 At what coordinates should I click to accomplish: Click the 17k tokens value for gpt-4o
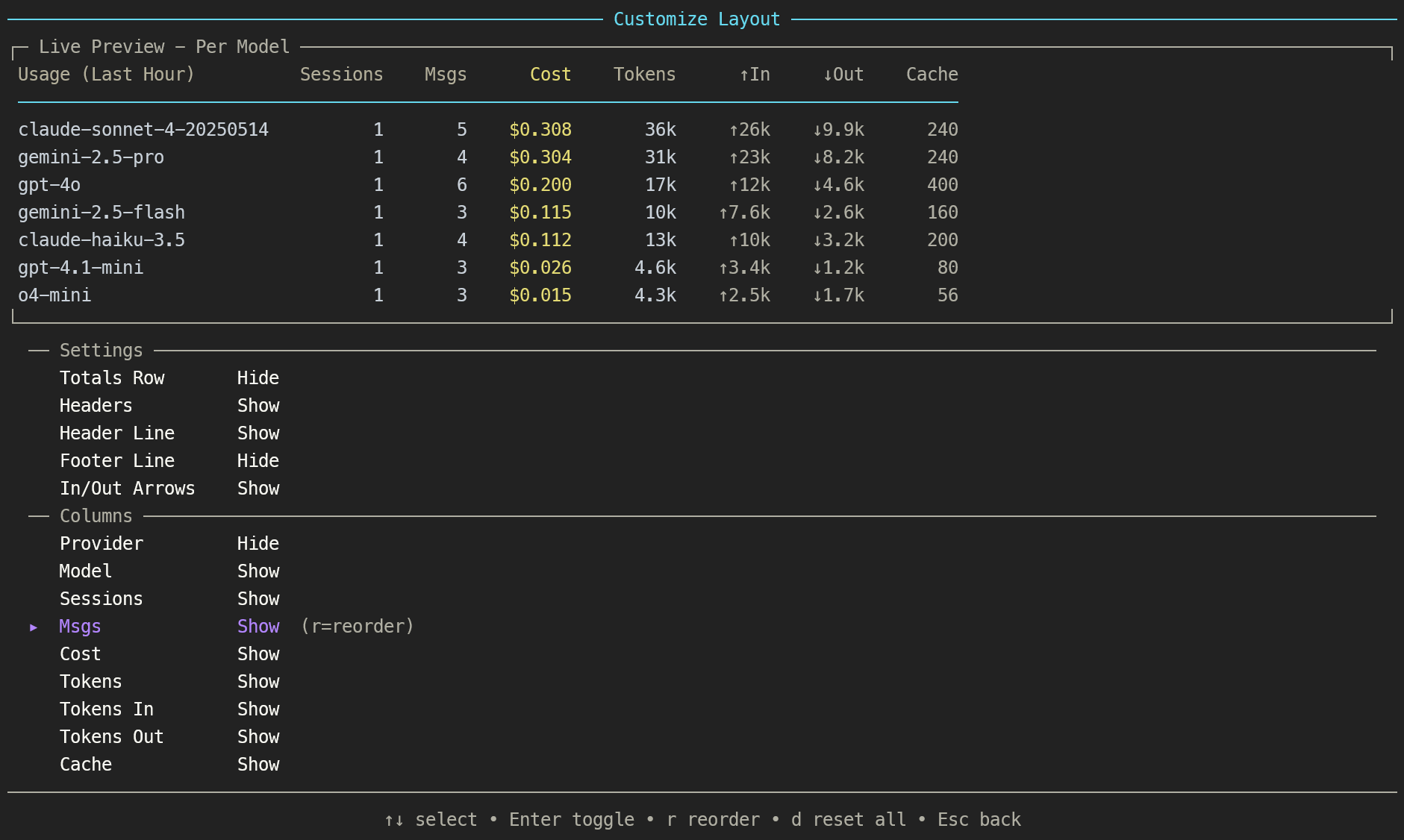click(661, 185)
